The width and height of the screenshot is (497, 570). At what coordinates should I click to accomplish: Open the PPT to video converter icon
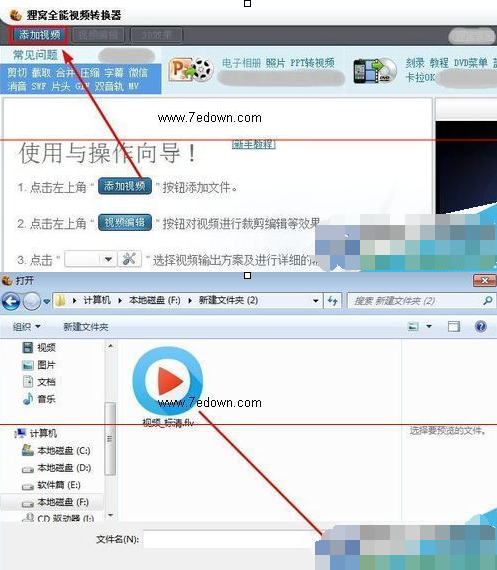(x=191, y=69)
